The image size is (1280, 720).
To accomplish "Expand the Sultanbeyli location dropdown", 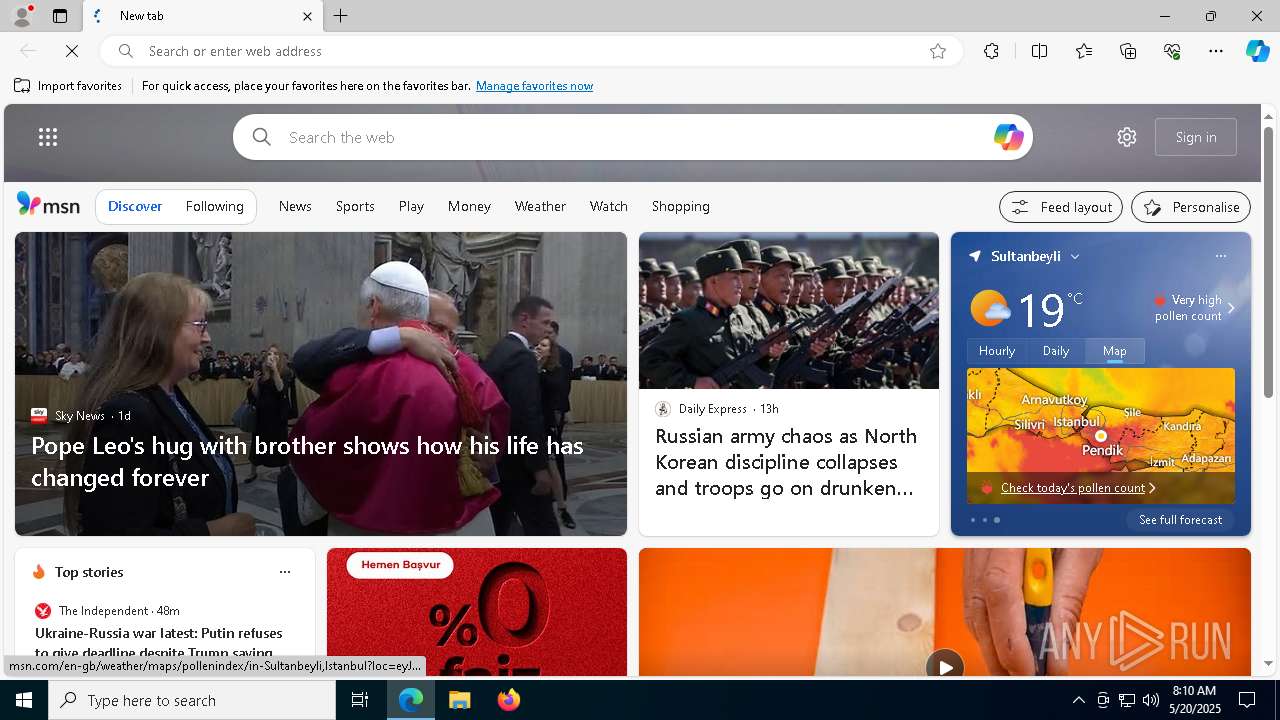I will [1075, 257].
